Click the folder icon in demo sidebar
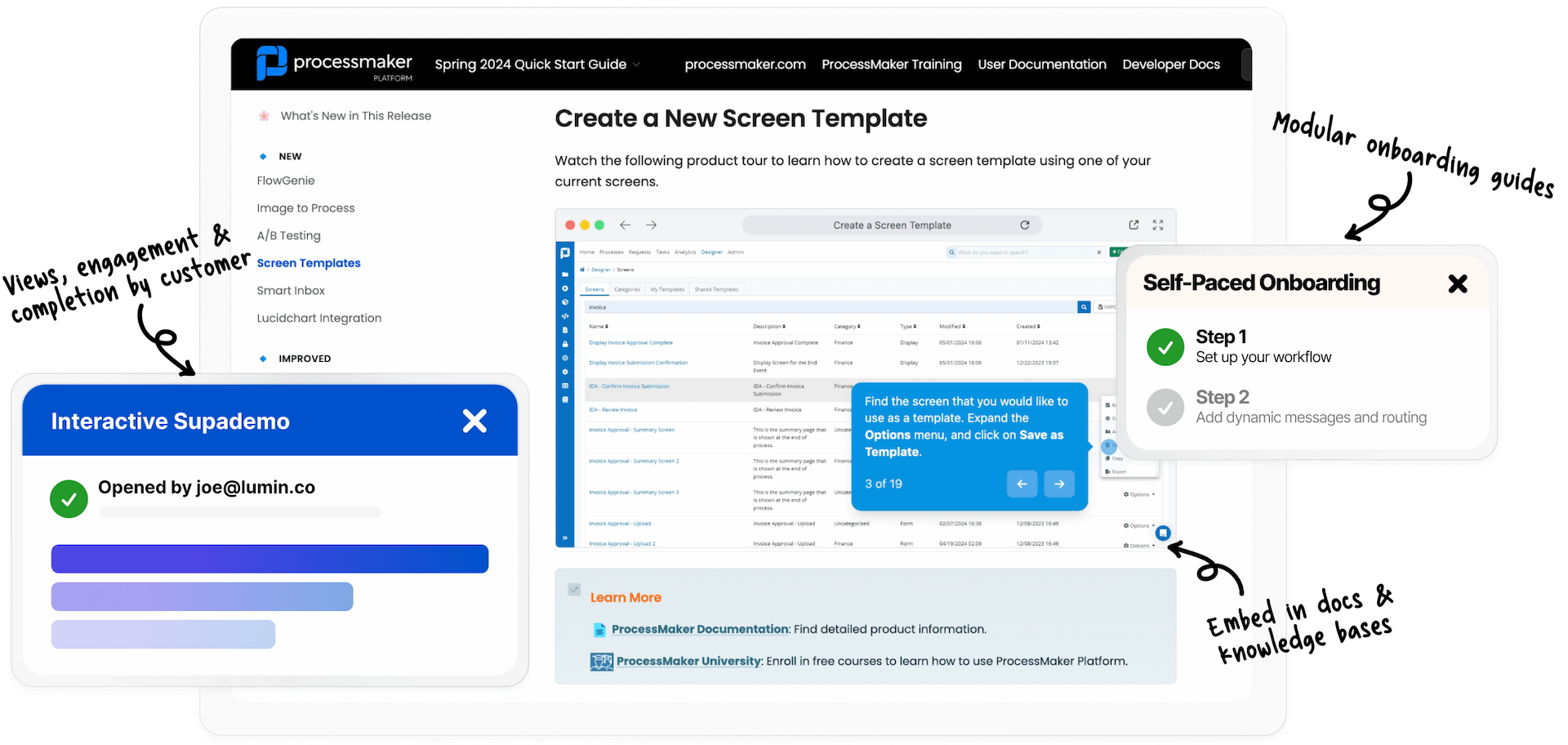This screenshot has width=1568, height=745. pyautogui.click(x=565, y=274)
